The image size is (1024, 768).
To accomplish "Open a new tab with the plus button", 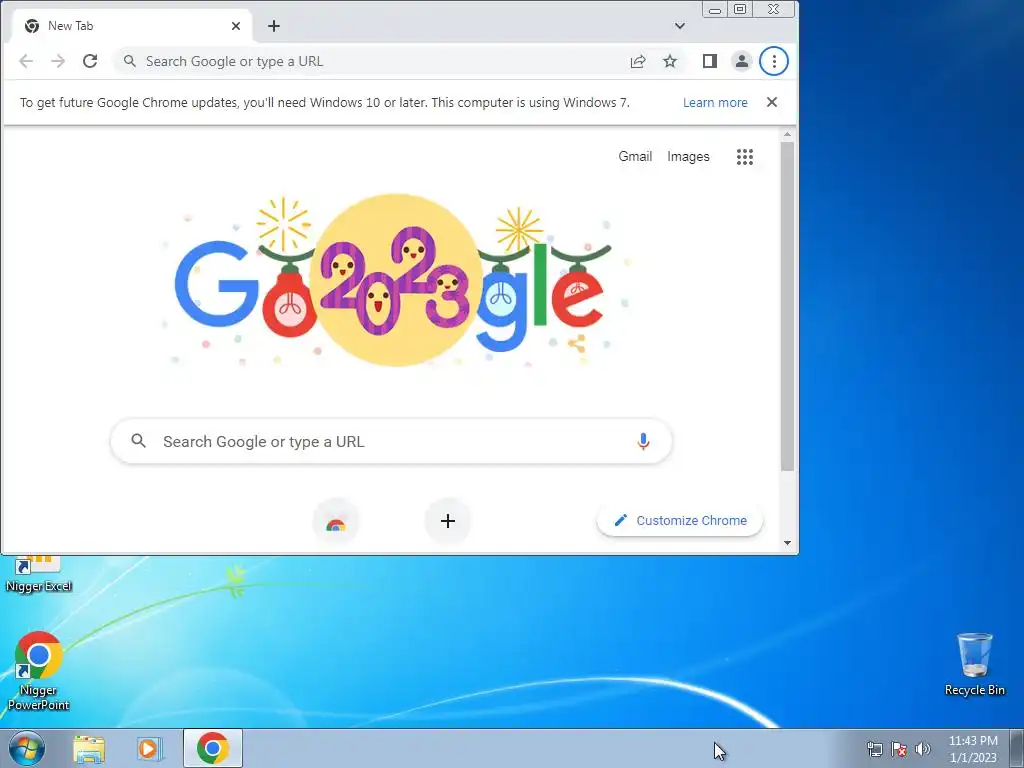I will coord(274,26).
